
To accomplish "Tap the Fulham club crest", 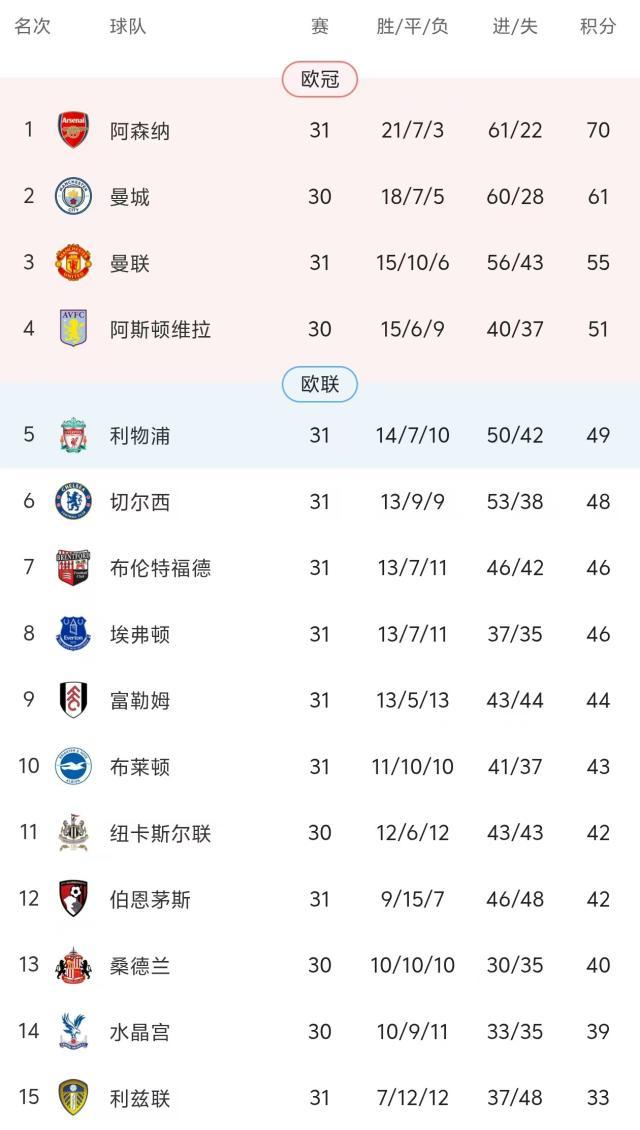I will point(73,700).
